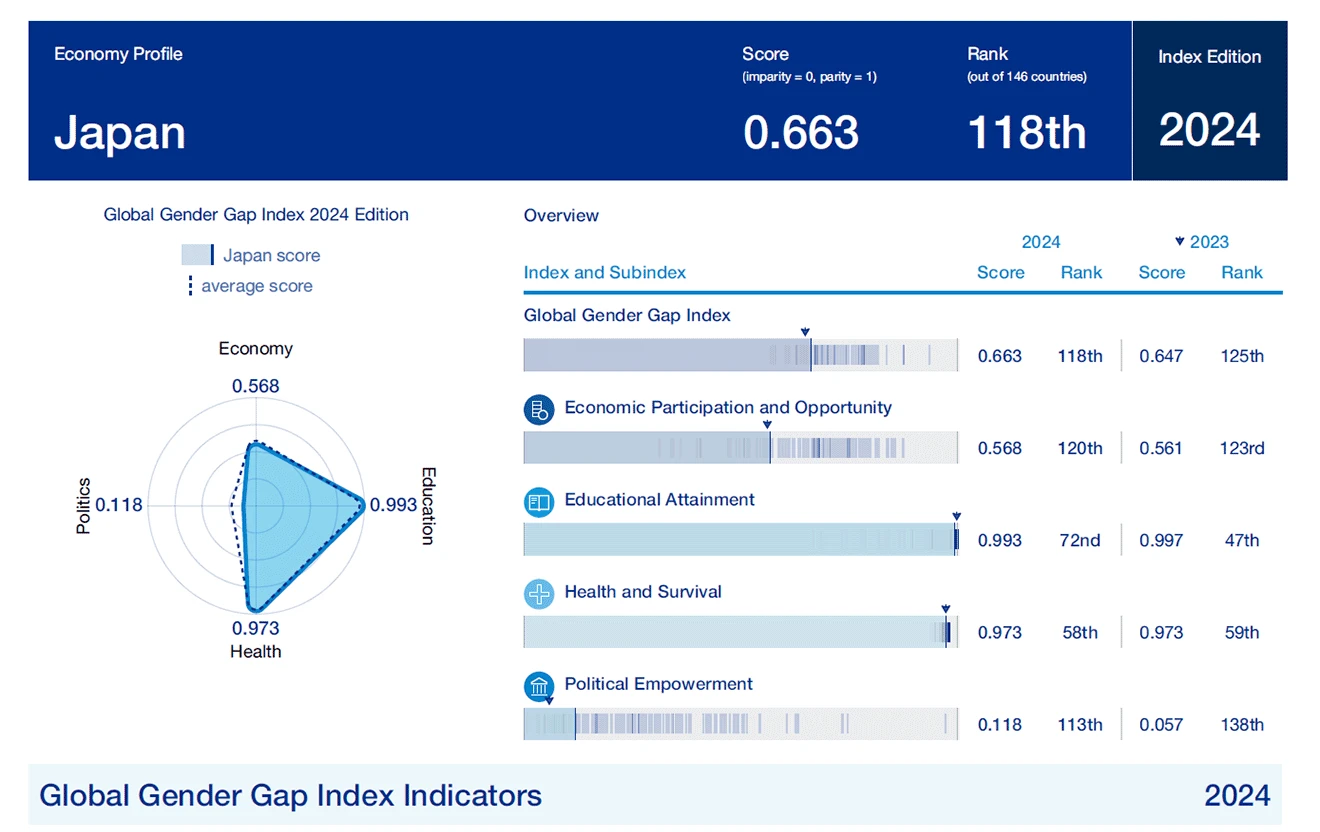Click the Japan score legend swatch

[197, 255]
